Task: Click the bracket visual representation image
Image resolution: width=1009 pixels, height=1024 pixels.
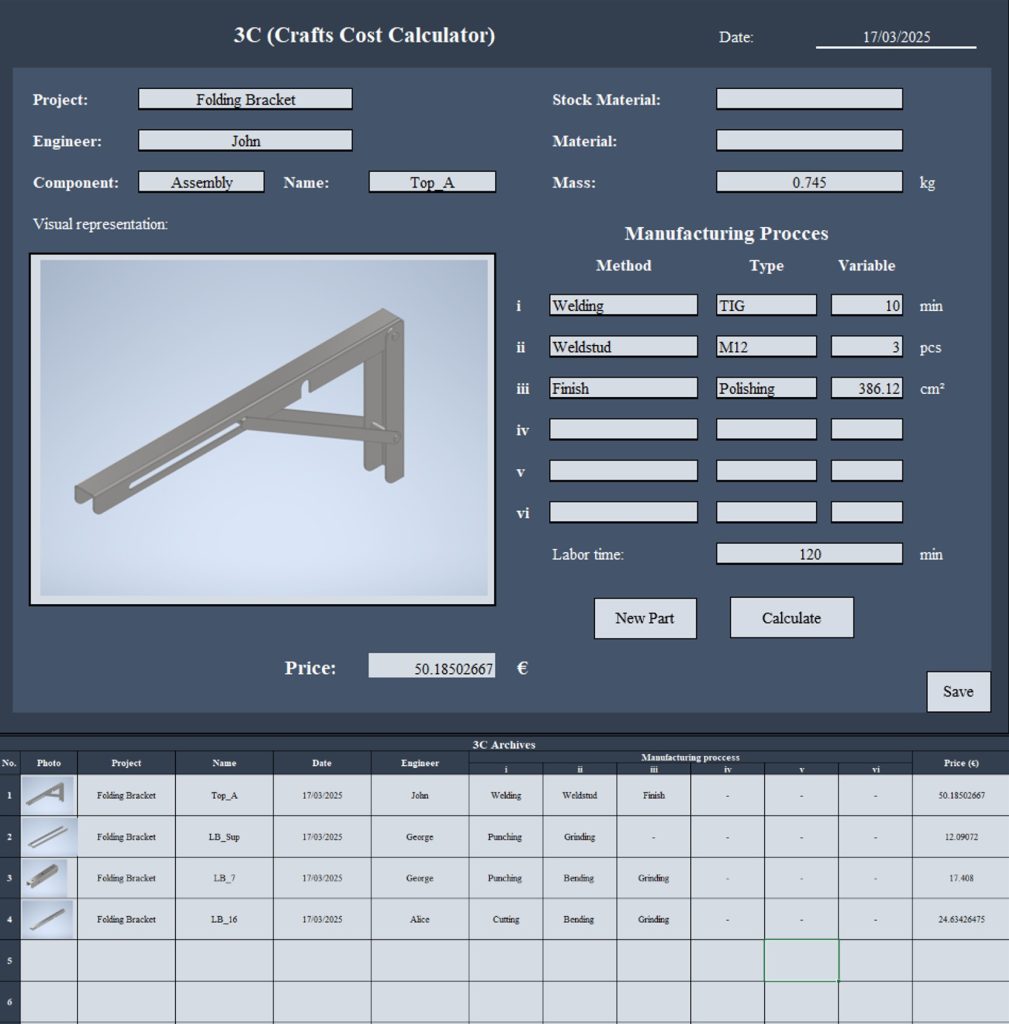Action: (x=263, y=429)
